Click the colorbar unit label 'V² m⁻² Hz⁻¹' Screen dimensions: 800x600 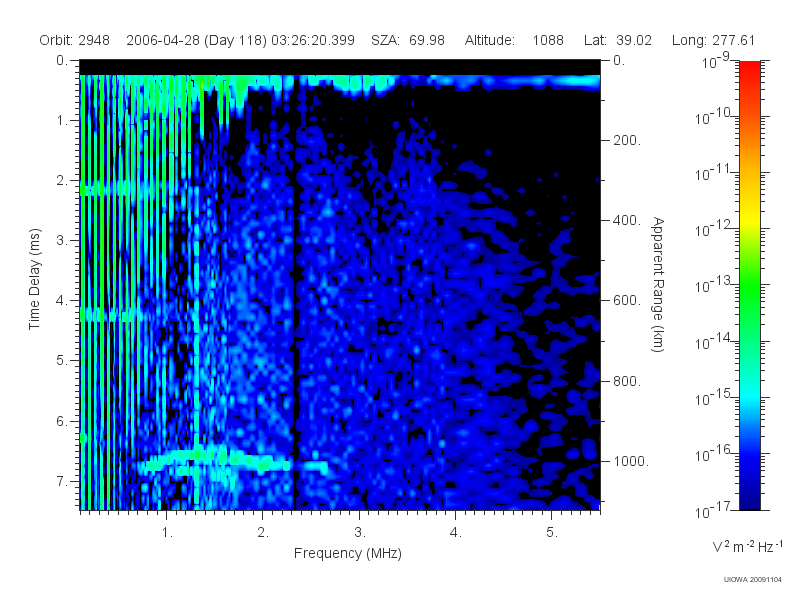click(x=747, y=546)
